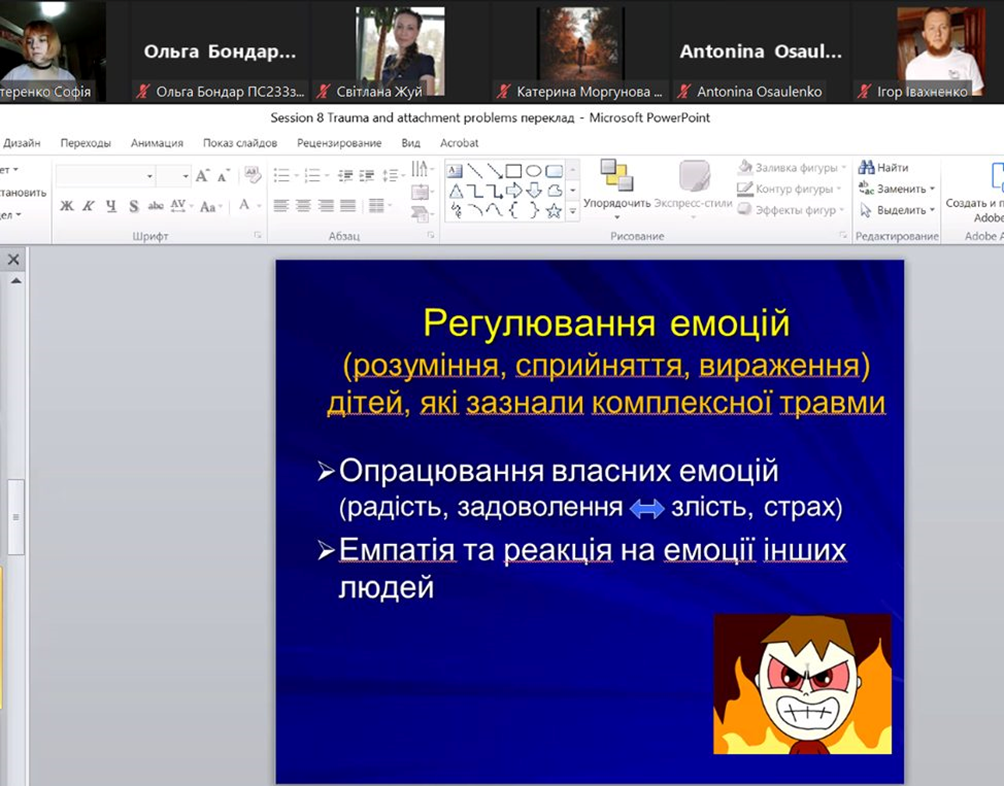Close the slide thumbnail pane
Screen dimensions: 1004x786
(14, 260)
